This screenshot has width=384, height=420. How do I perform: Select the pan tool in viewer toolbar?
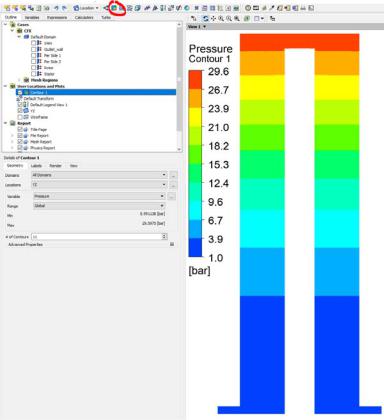coord(213,19)
